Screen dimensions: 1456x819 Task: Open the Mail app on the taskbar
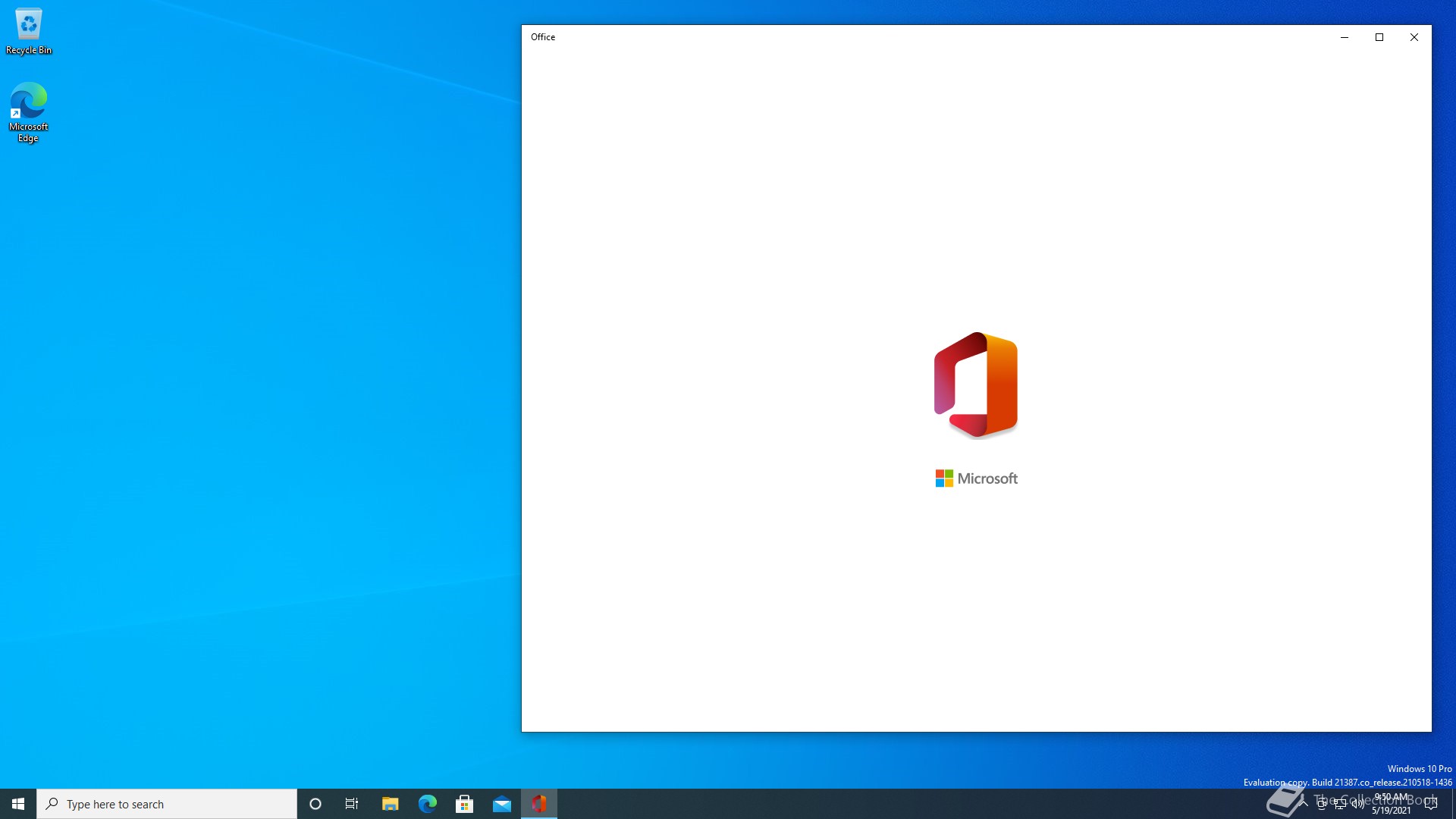(502, 804)
